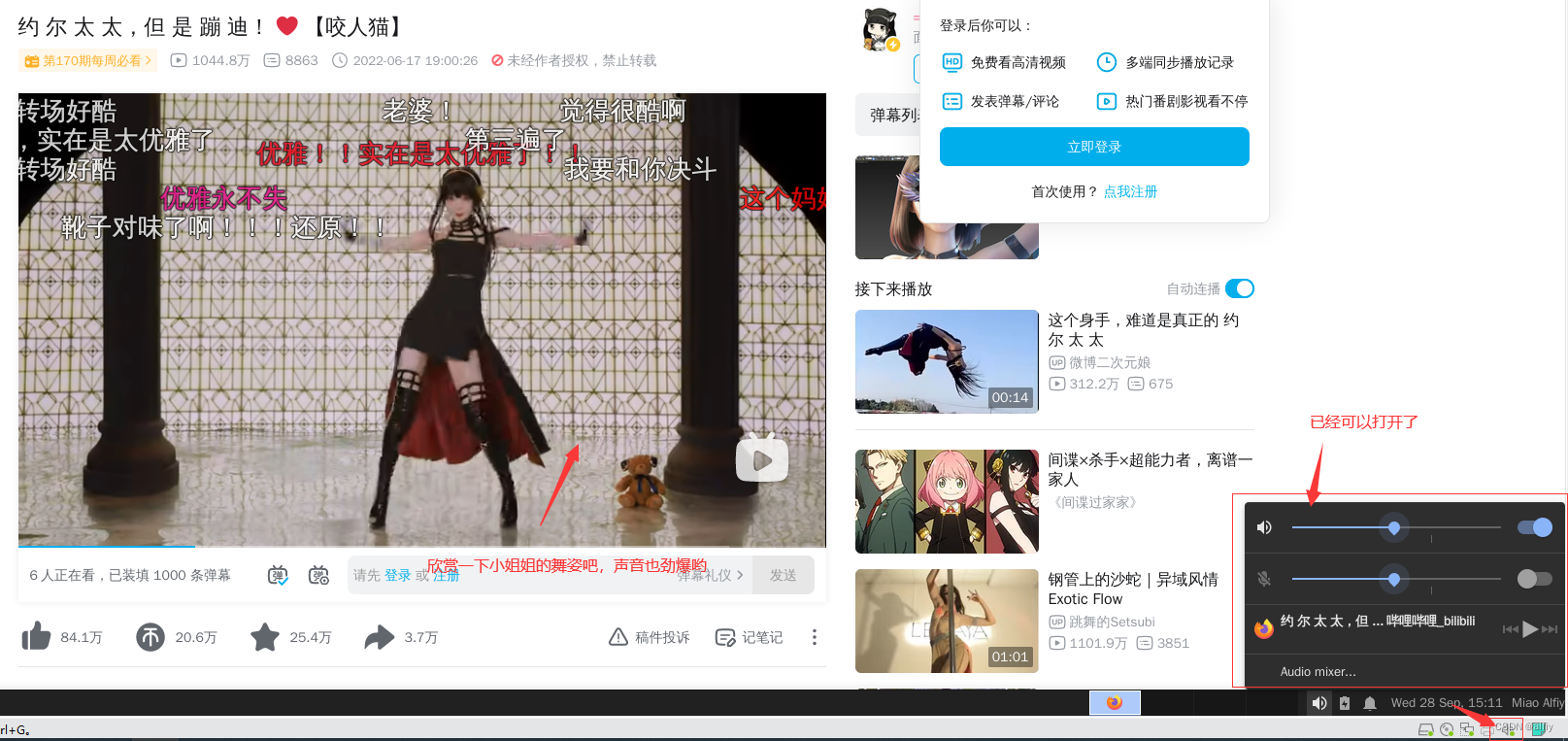Click the panel clock Wed 28 Sep

[1447, 702]
